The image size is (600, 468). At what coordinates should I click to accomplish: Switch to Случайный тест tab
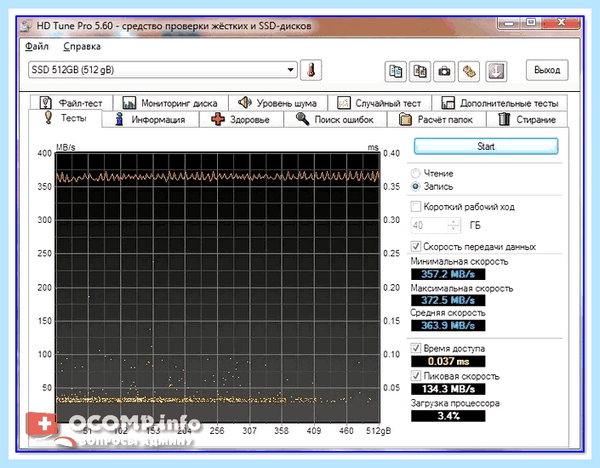pos(380,103)
